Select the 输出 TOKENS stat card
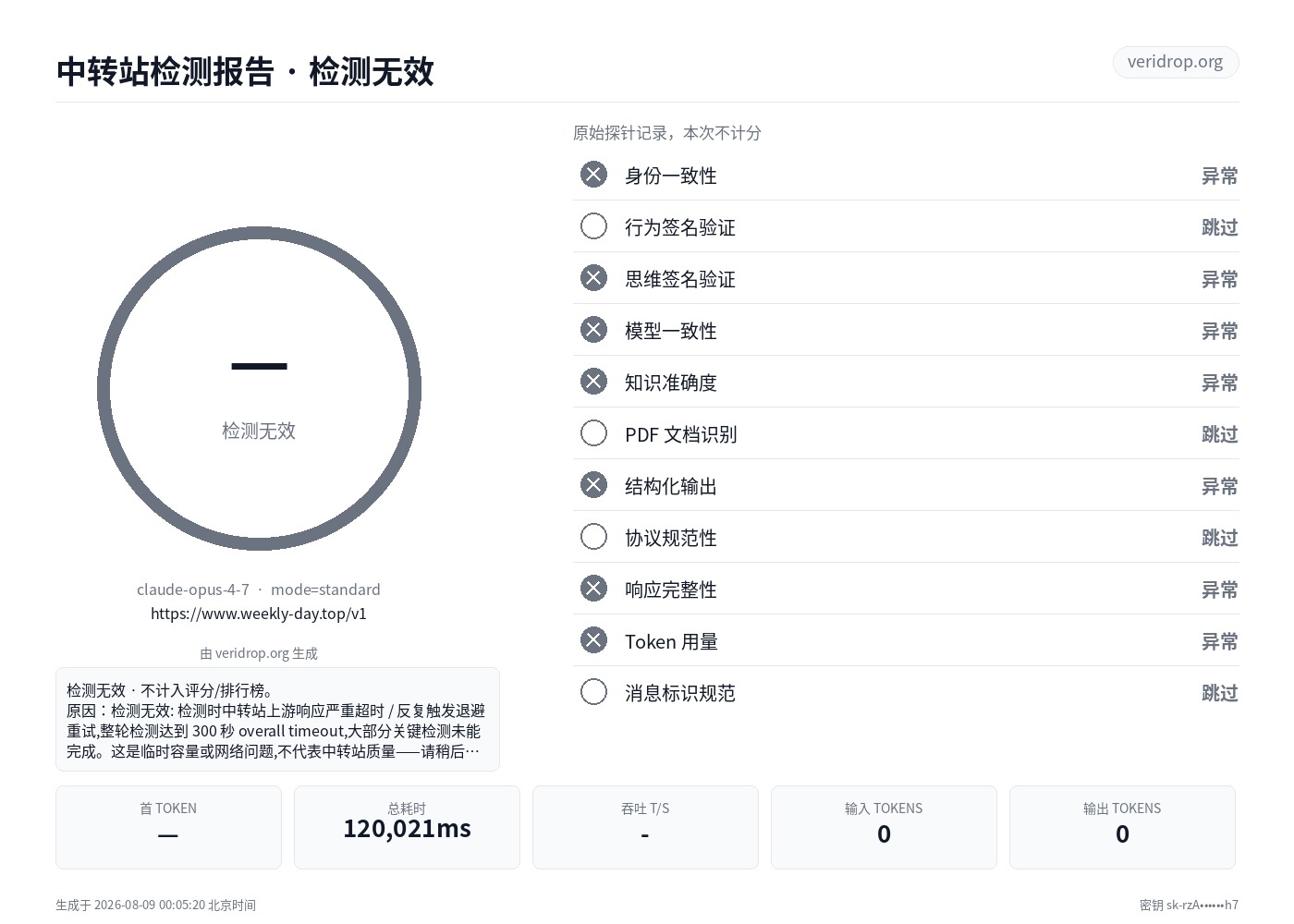1294x924 pixels. pyautogui.click(x=1122, y=827)
